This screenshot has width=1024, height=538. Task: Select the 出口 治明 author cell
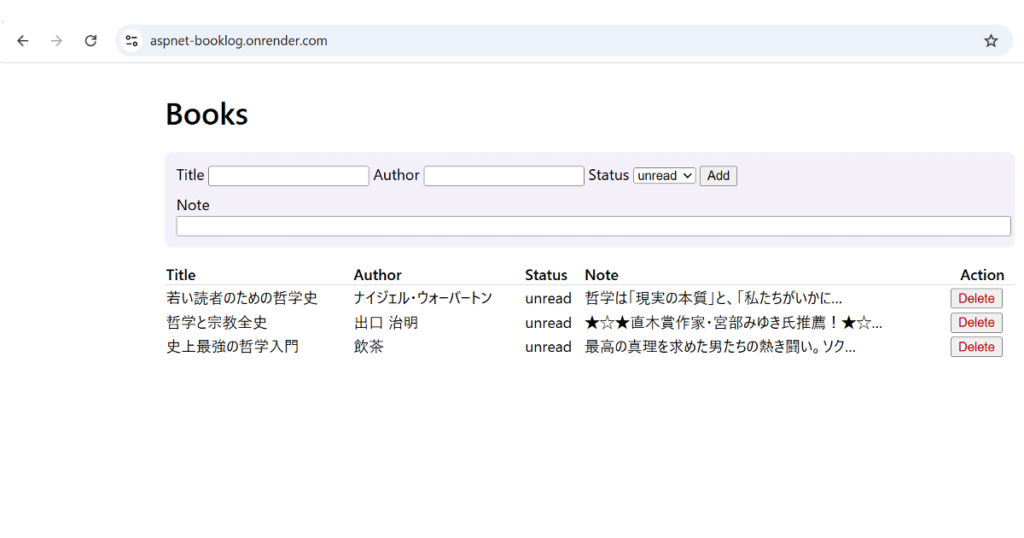click(385, 323)
